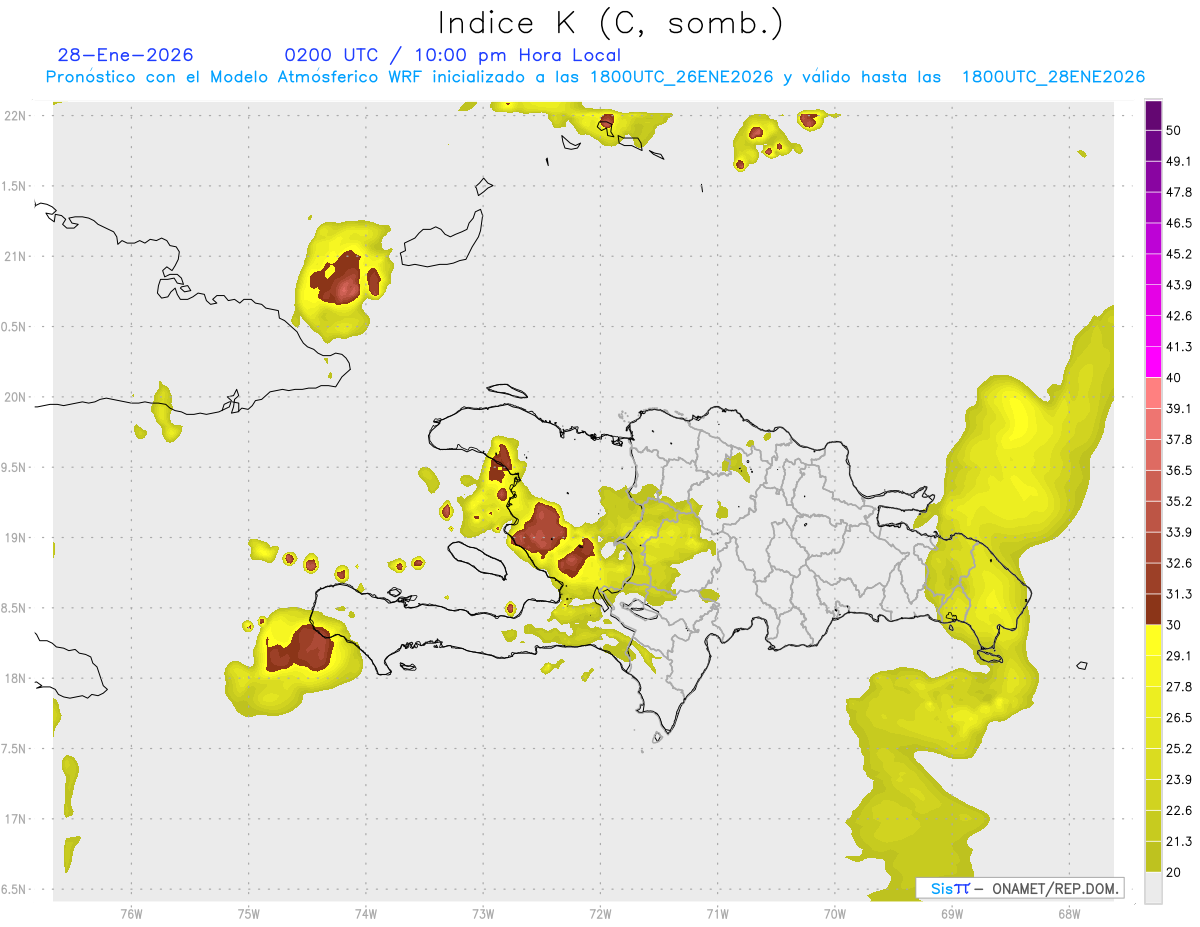Click the color scale value '42.6'

[x=1178, y=316]
